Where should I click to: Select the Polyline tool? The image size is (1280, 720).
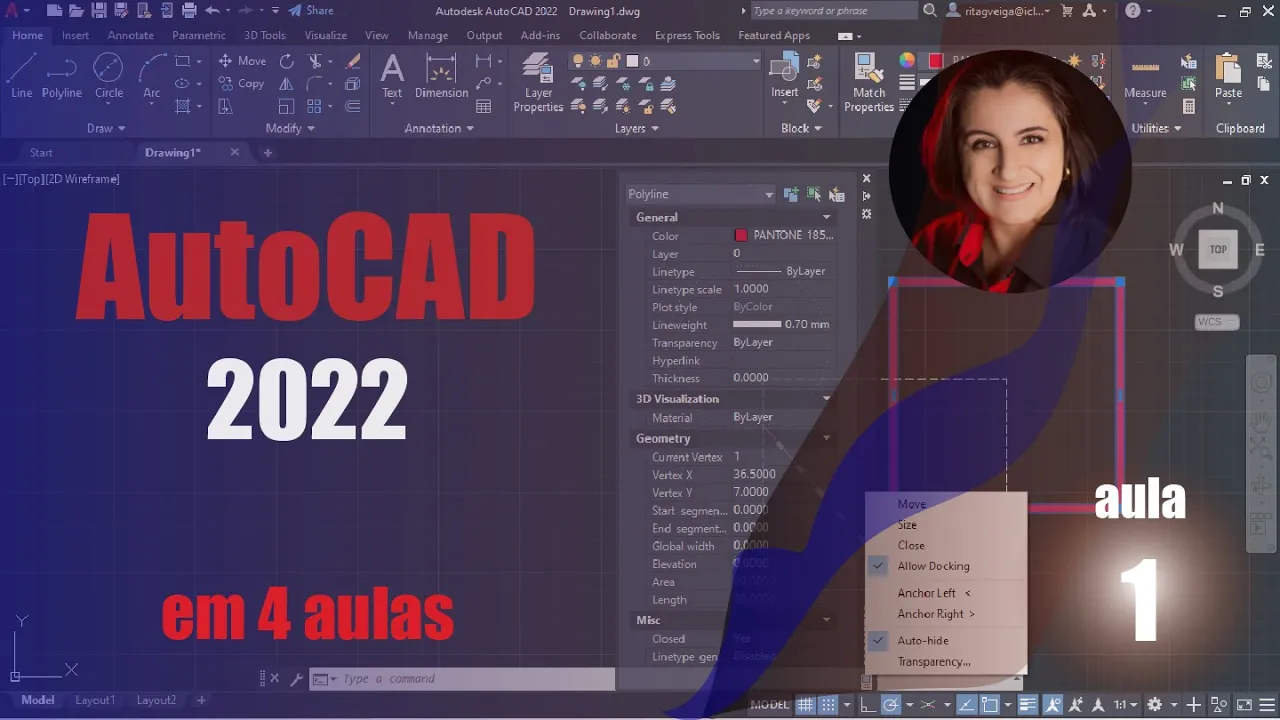point(61,76)
